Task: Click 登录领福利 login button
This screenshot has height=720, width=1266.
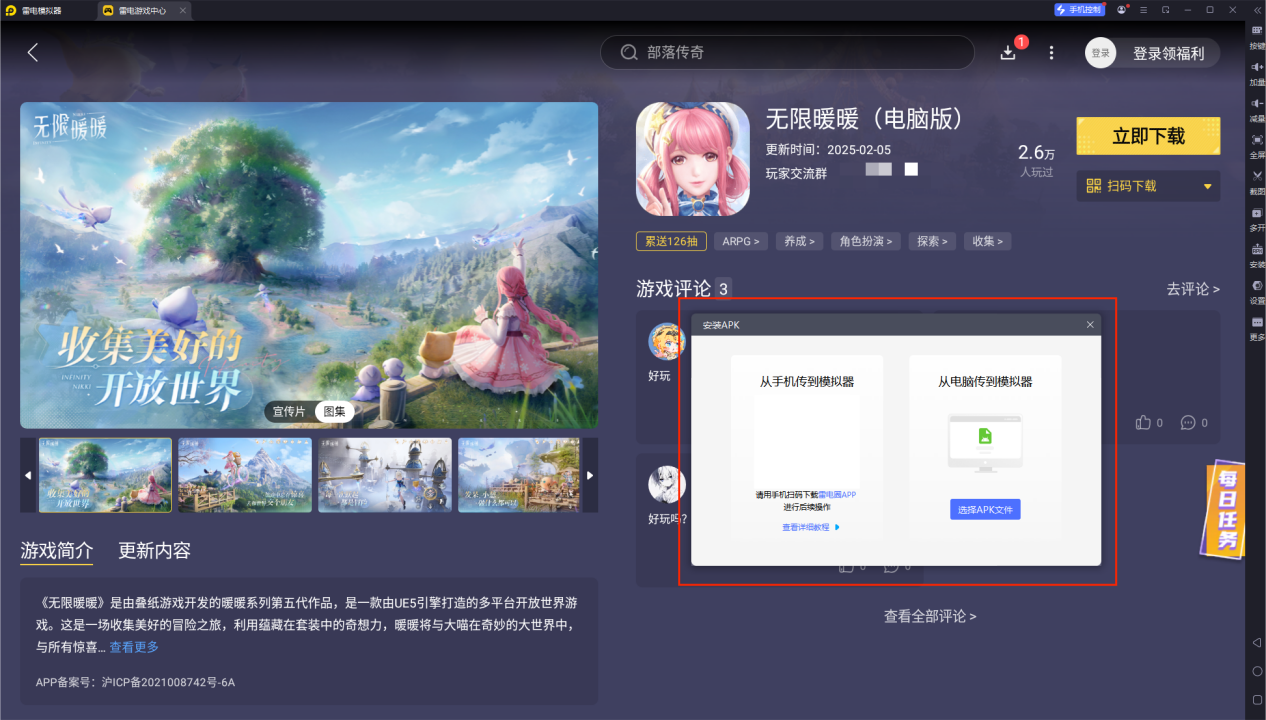Action: 1168,53
